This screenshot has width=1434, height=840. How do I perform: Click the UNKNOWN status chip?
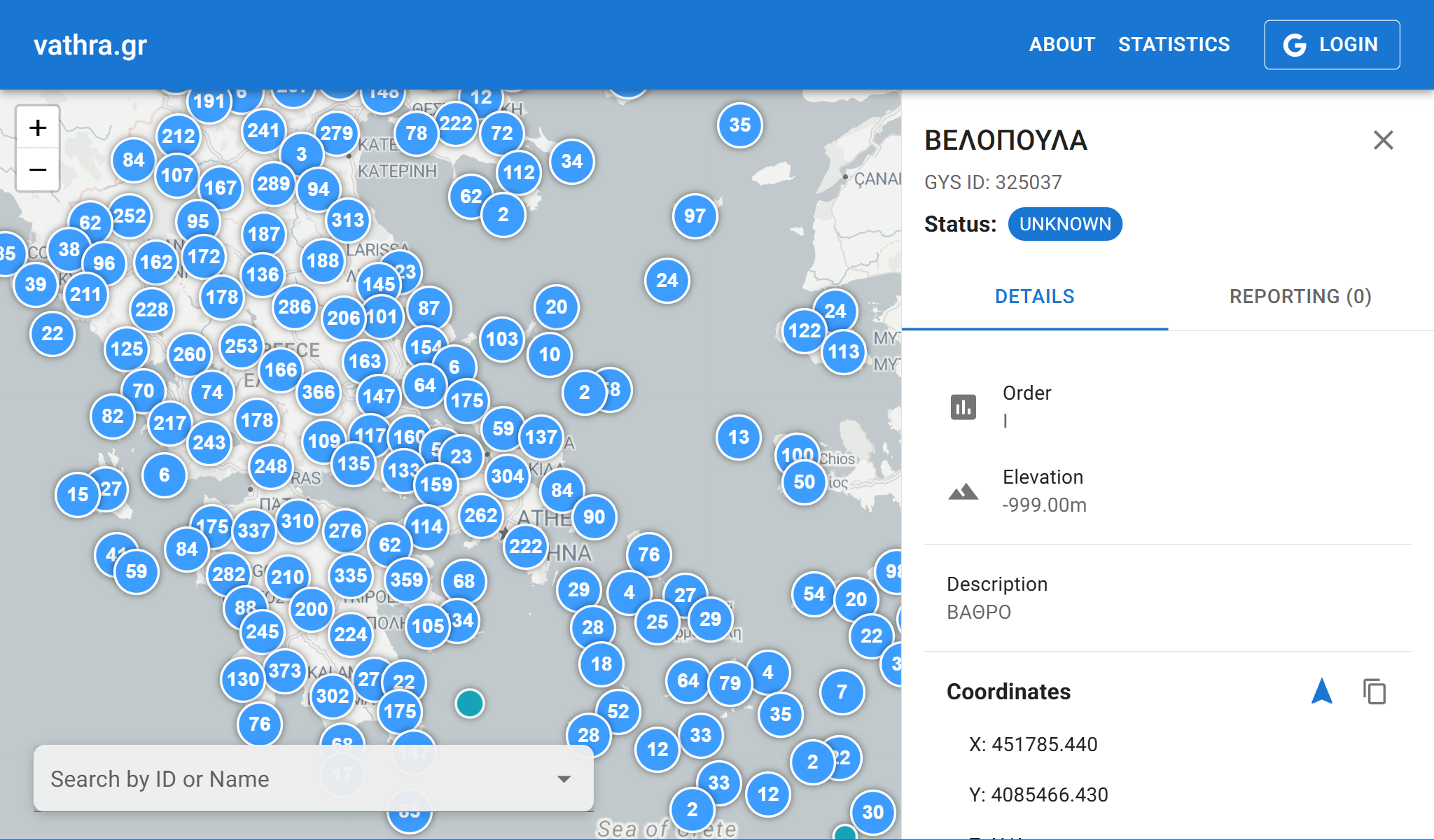pyautogui.click(x=1064, y=224)
